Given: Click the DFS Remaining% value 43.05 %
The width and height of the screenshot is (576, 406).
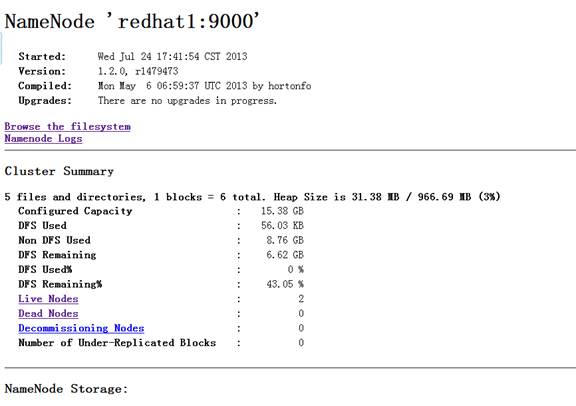Looking at the screenshot, I should tap(285, 284).
